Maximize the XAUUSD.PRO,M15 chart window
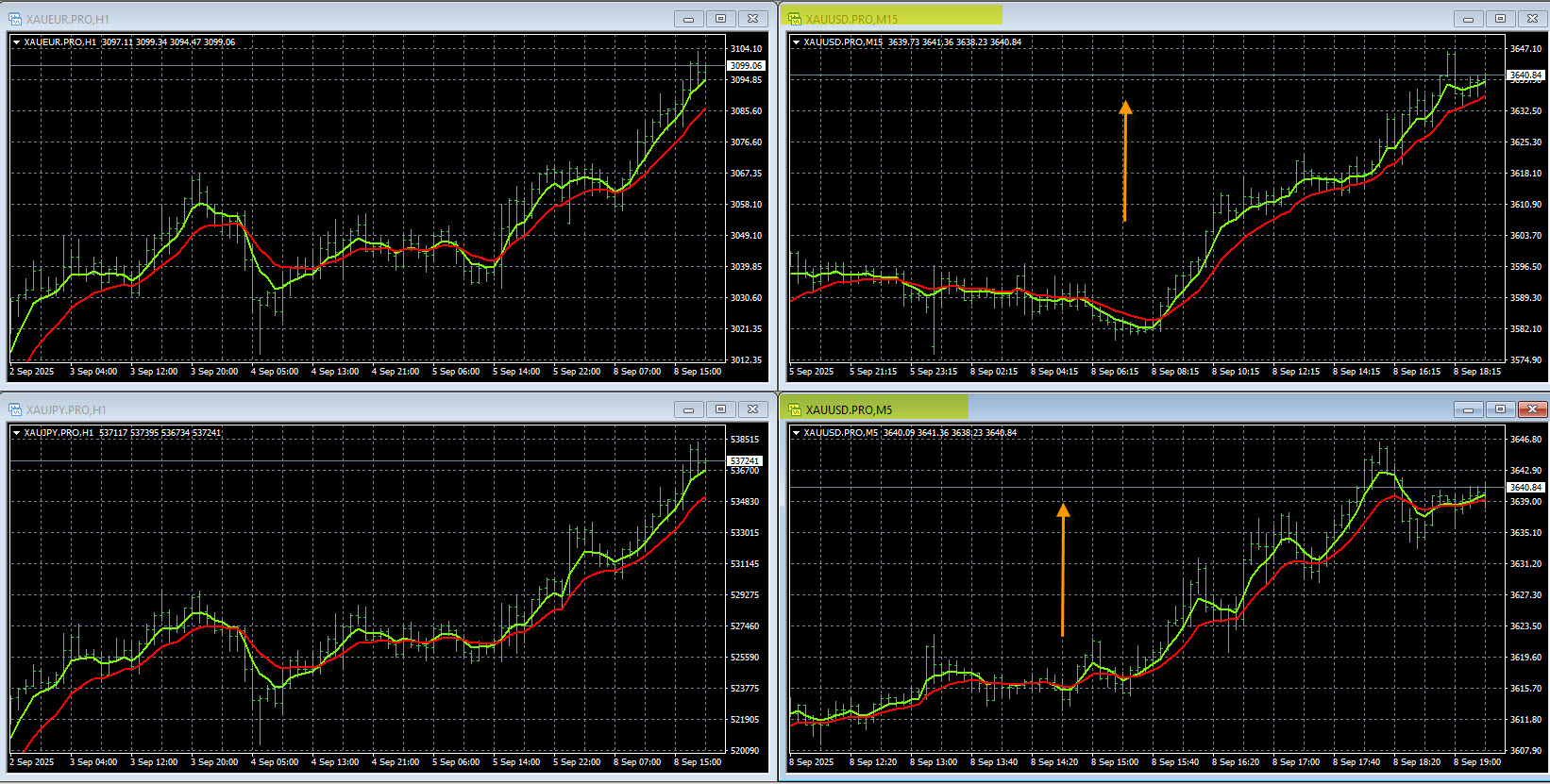The height and width of the screenshot is (784, 1550). click(x=1500, y=19)
